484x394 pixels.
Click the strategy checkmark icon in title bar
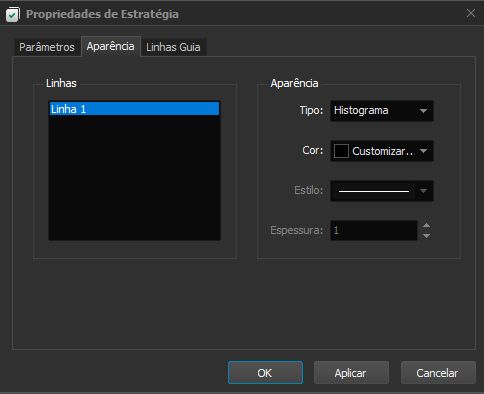pos(12,15)
